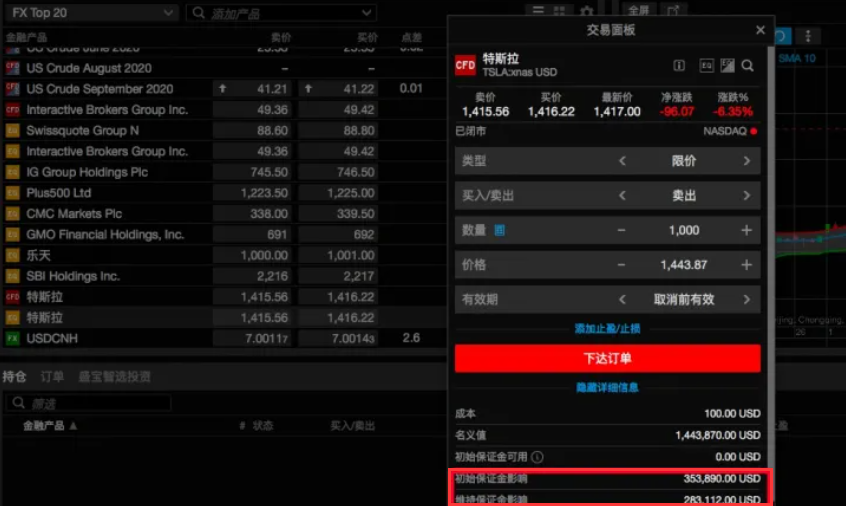Switch watchlist to grid view
The height and width of the screenshot is (506, 846).
[x=560, y=10]
